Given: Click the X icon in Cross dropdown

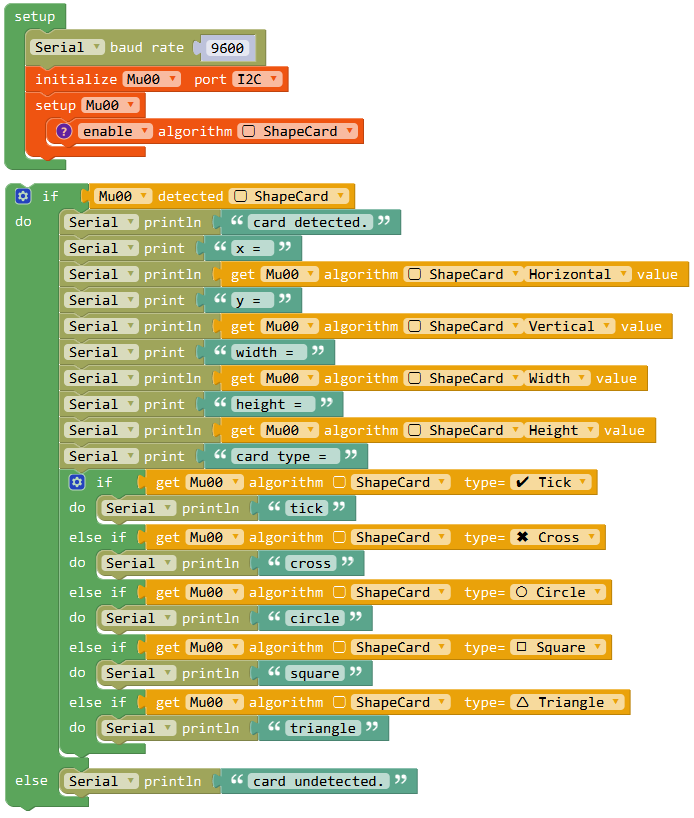Looking at the screenshot, I should click(522, 537).
